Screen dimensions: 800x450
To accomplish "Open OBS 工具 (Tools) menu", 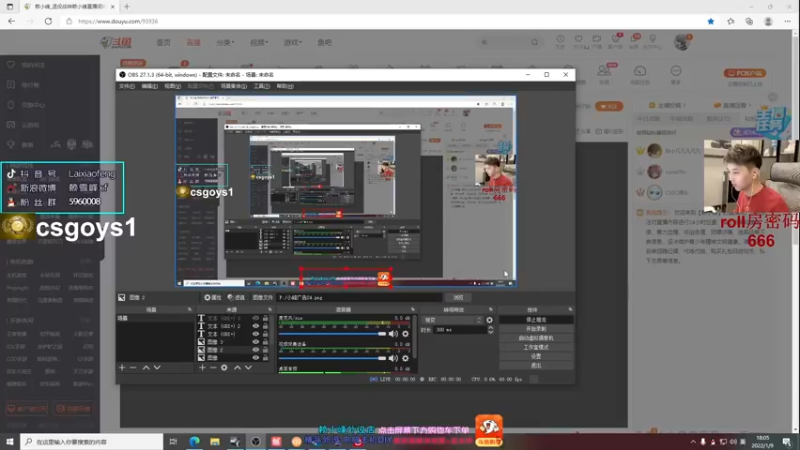I will 261,86.
